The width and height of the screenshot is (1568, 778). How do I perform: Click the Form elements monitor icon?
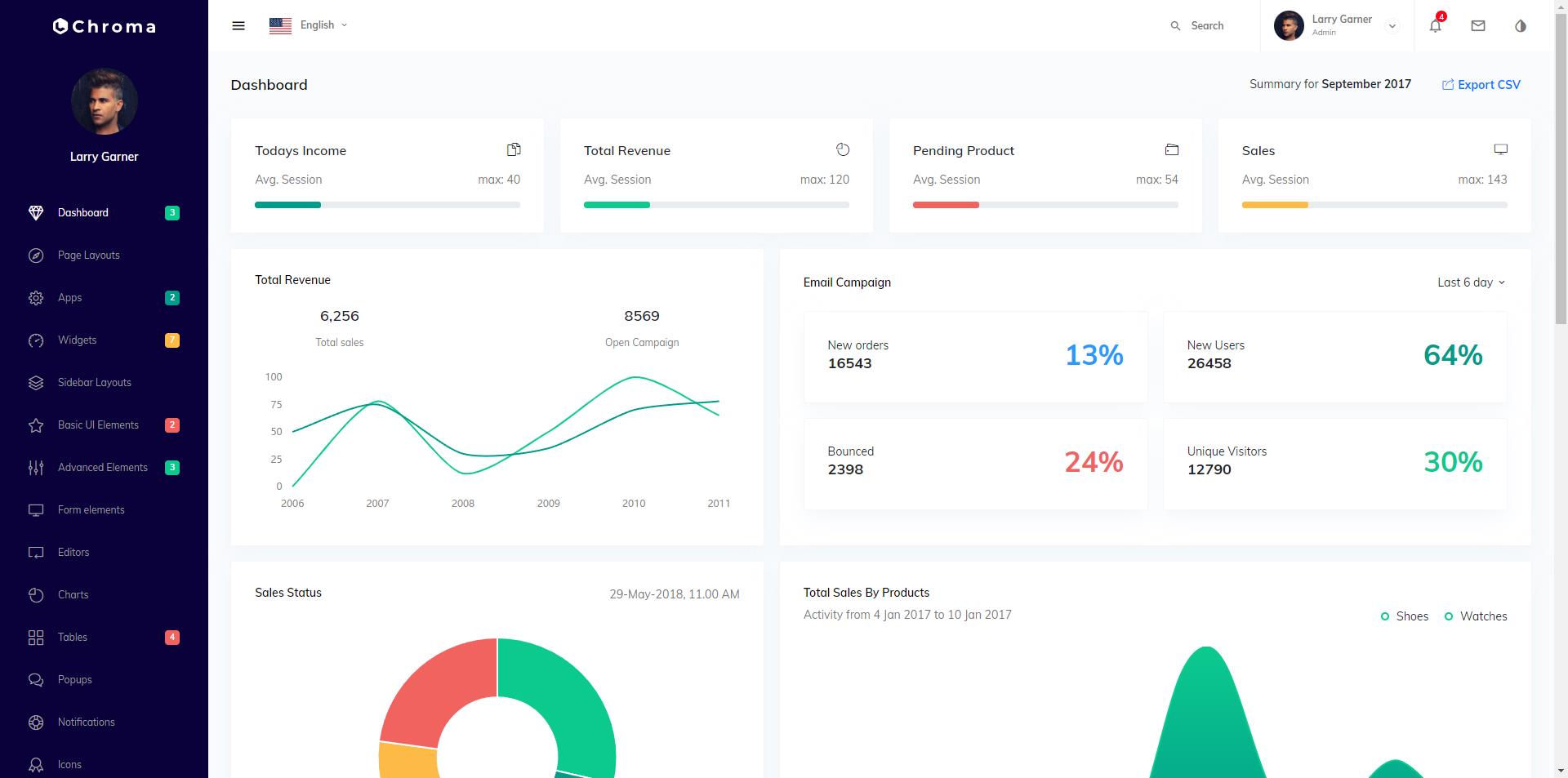[36, 510]
